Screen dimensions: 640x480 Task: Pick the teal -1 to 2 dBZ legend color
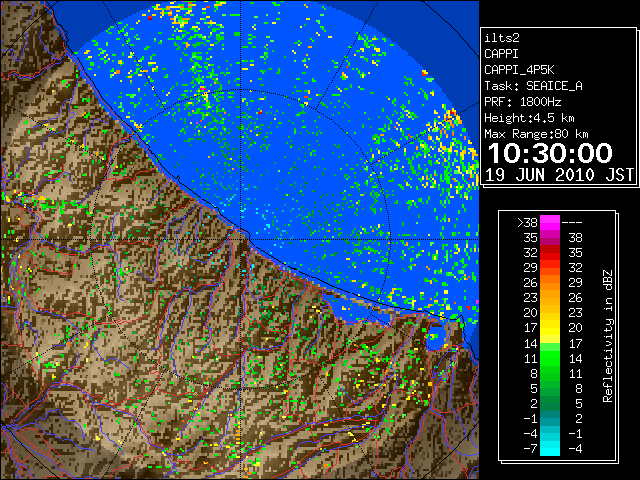(x=550, y=418)
